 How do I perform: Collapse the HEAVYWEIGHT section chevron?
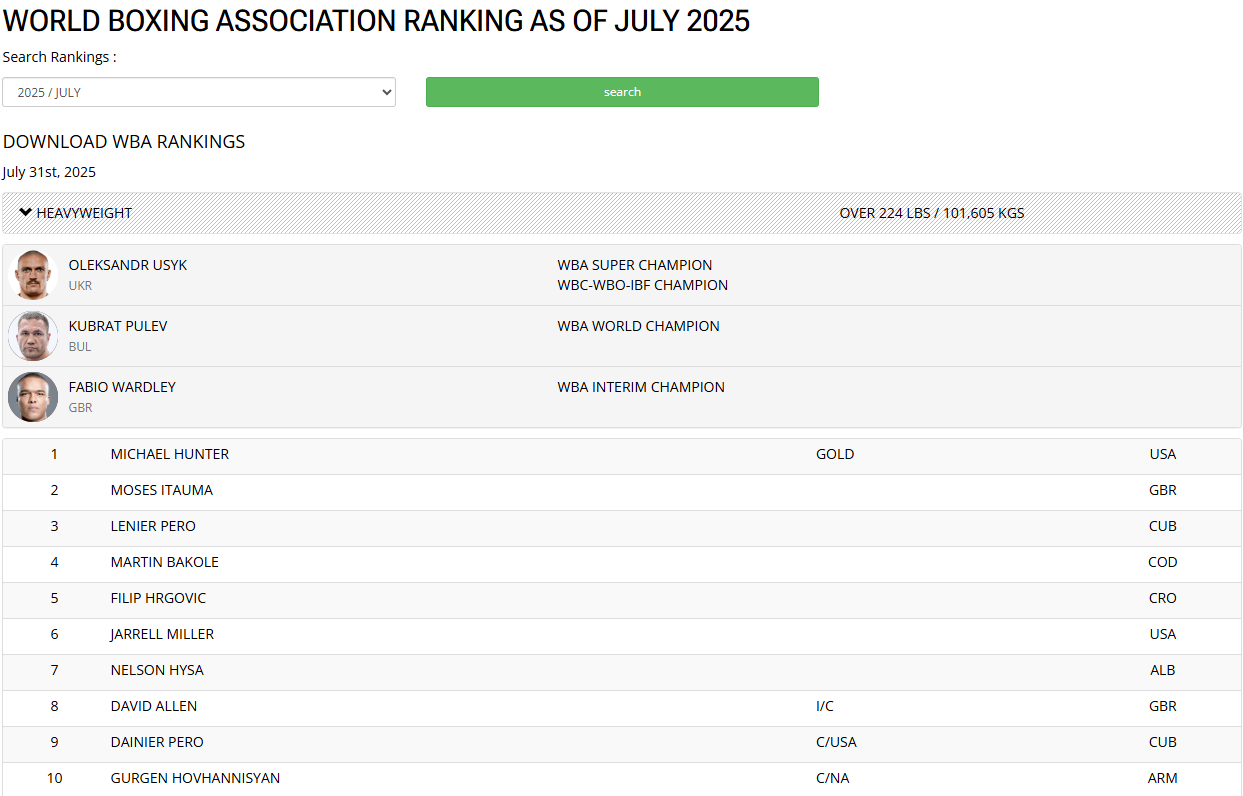click(x=26, y=212)
